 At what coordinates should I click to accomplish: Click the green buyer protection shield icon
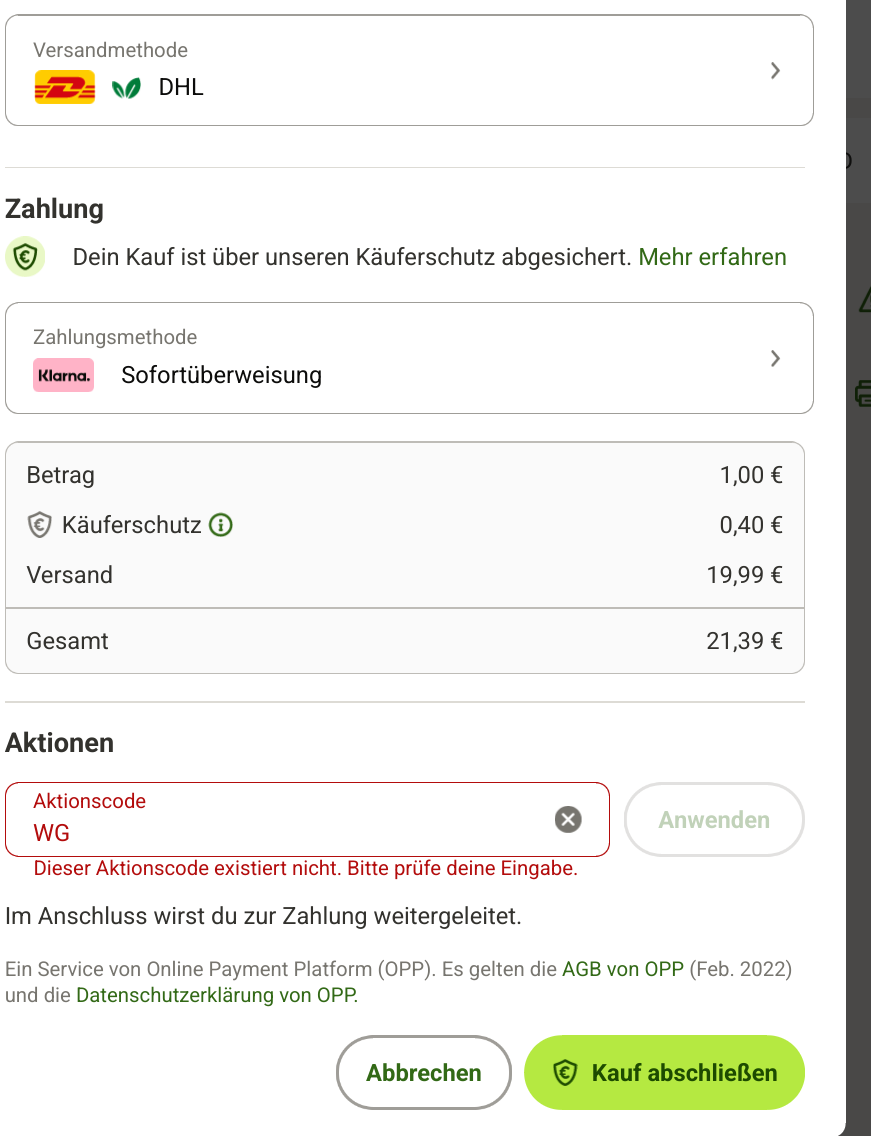point(25,256)
